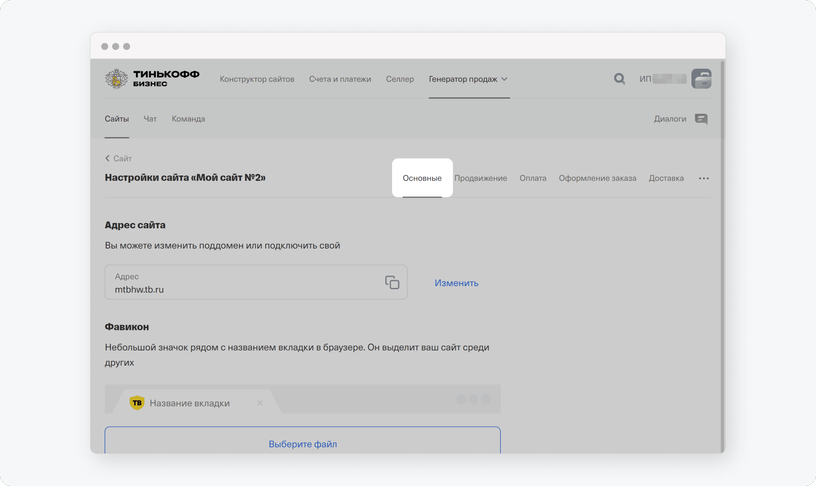Close the preview tab with the X icon
This screenshot has height=486, width=816.
[260, 403]
